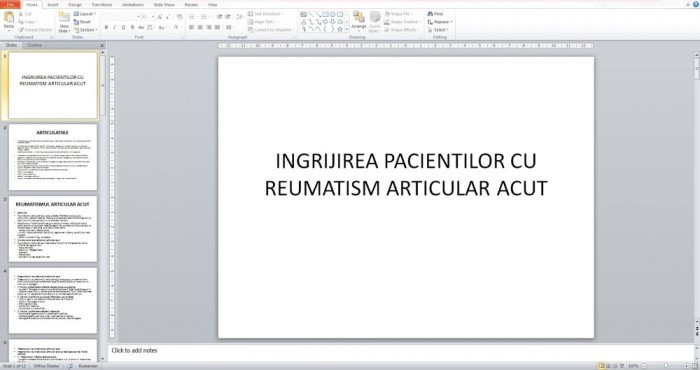Image resolution: width=700 pixels, height=370 pixels.
Task: Switch to Reading View in the status bar
Action: click(615, 366)
